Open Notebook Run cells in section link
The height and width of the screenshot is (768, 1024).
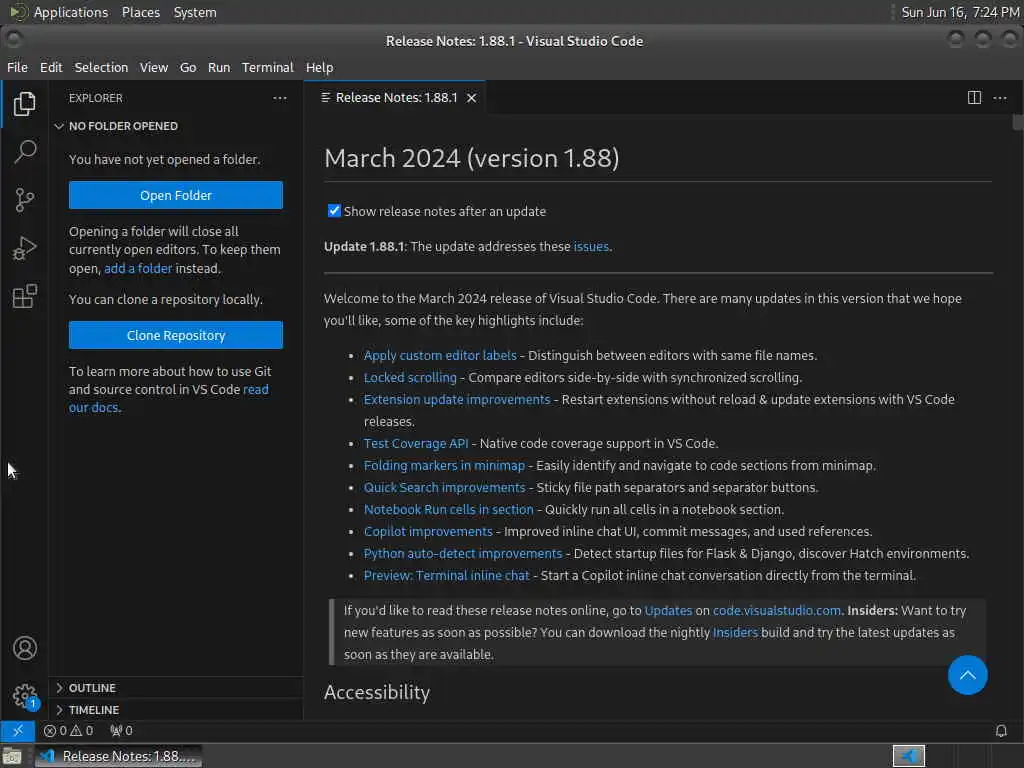click(x=449, y=509)
